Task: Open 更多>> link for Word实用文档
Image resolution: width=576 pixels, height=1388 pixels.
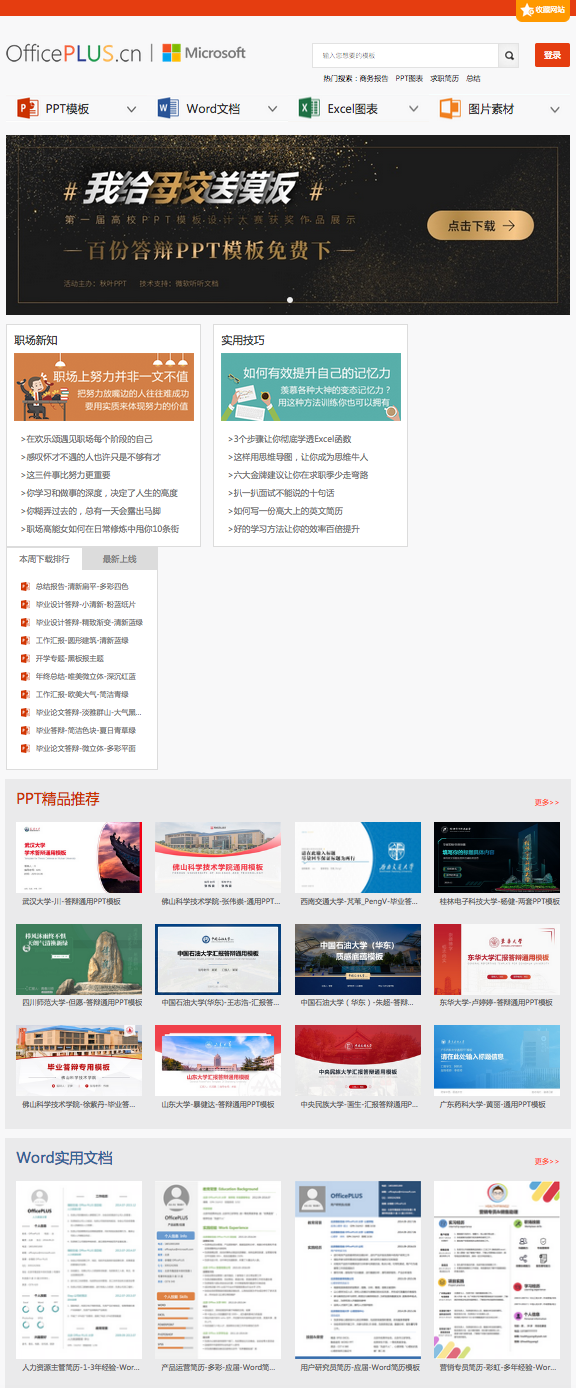Action: click(x=547, y=1162)
